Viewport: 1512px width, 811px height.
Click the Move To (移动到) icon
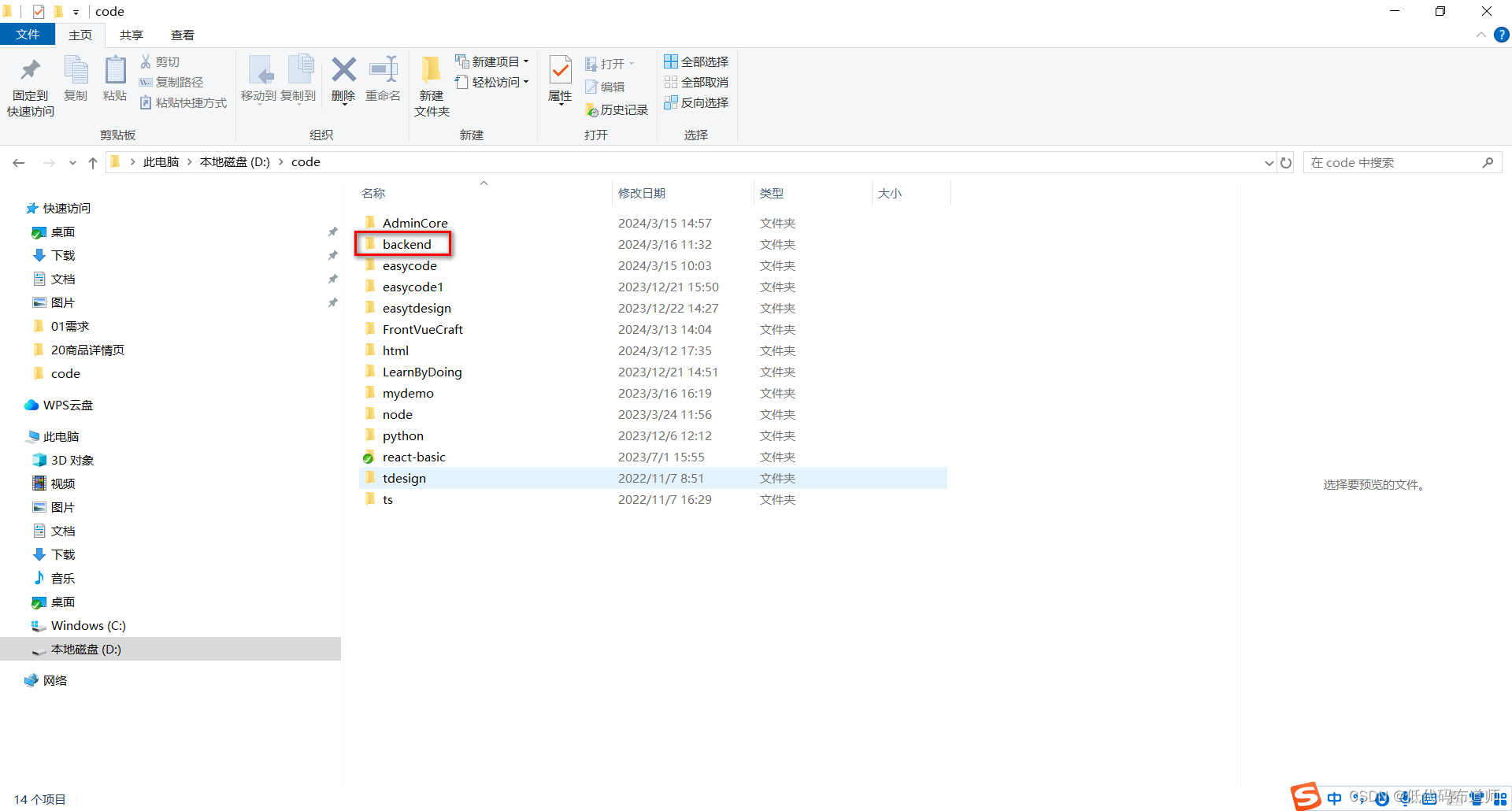click(x=259, y=70)
